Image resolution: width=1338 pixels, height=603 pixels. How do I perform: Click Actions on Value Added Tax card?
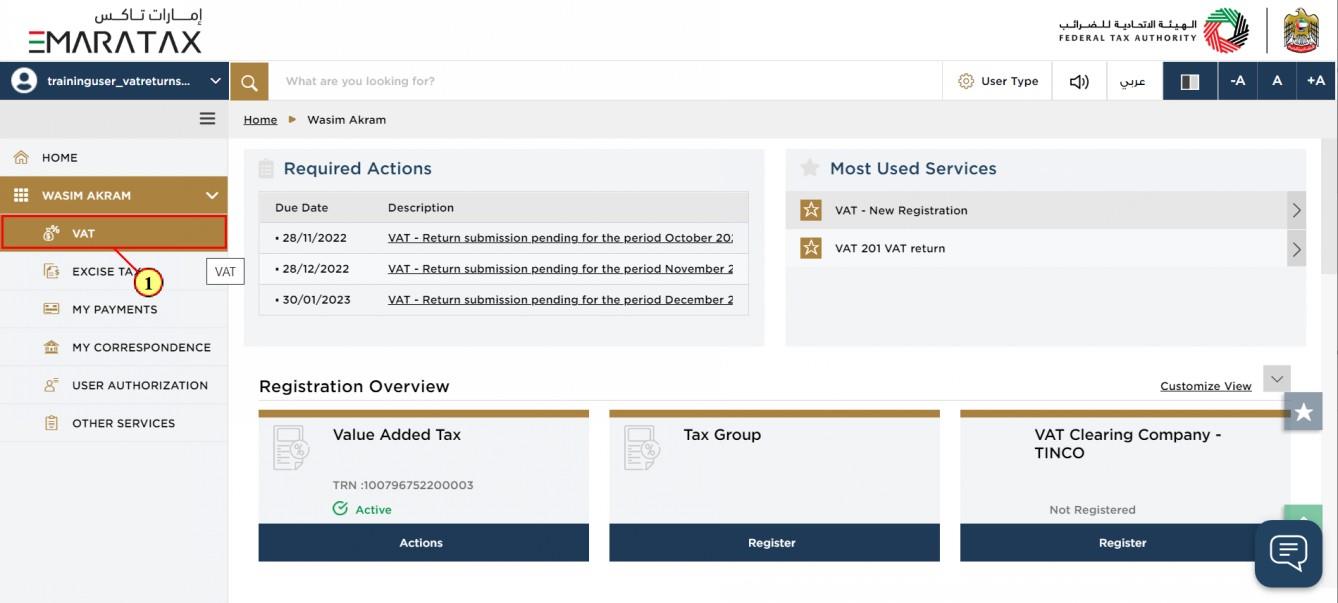click(423, 543)
